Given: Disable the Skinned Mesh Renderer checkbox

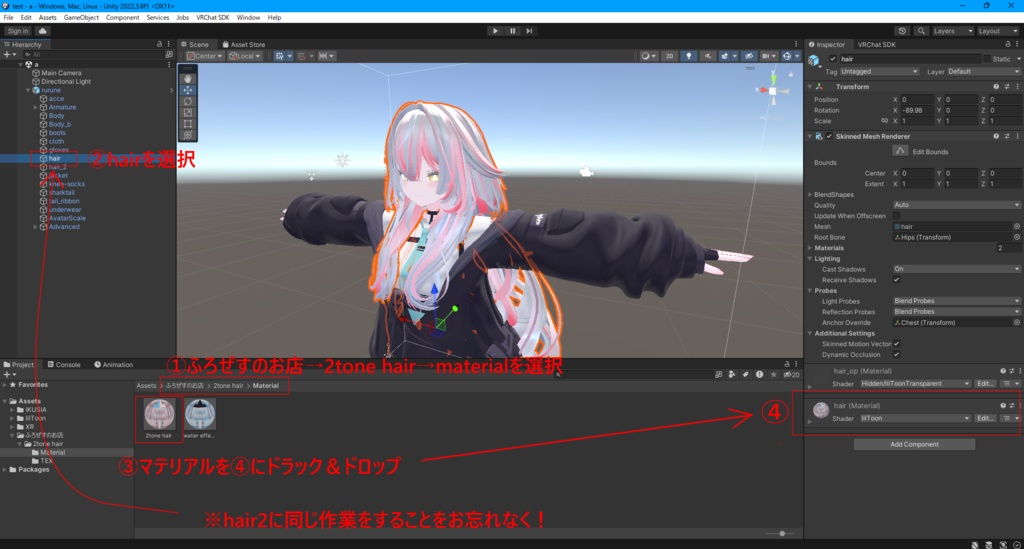Looking at the screenshot, I should (x=829, y=136).
